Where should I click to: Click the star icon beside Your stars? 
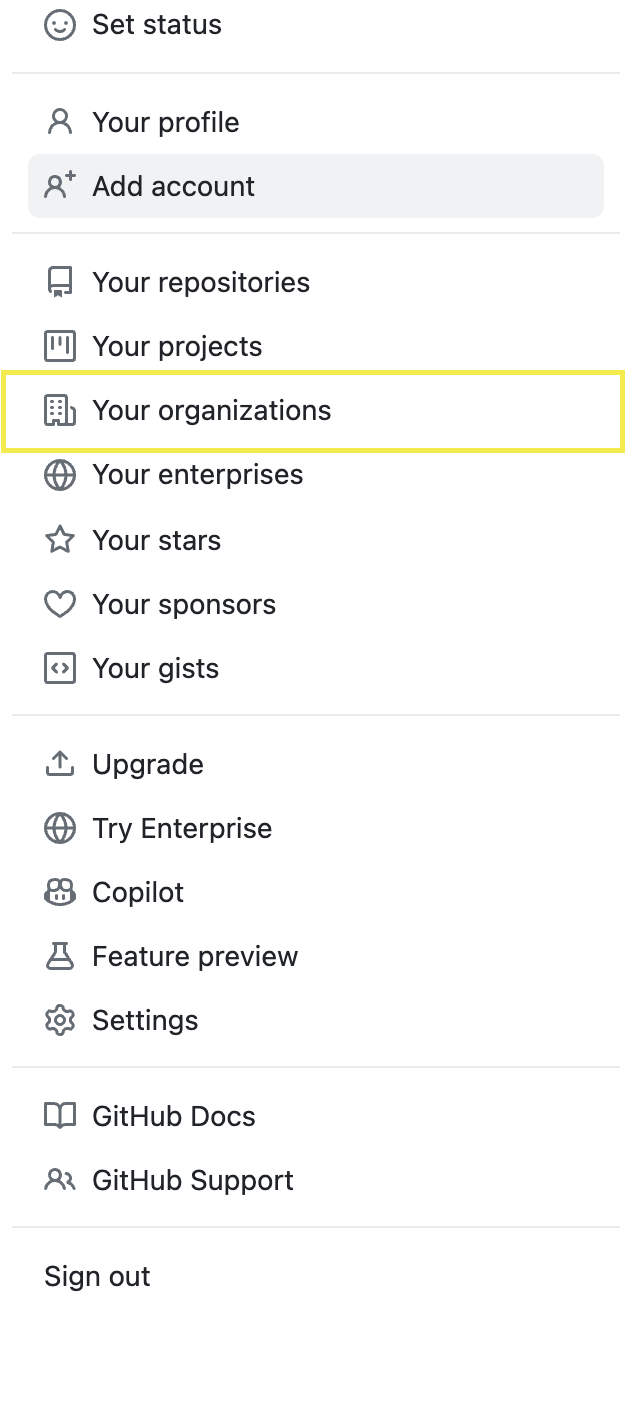click(x=60, y=540)
